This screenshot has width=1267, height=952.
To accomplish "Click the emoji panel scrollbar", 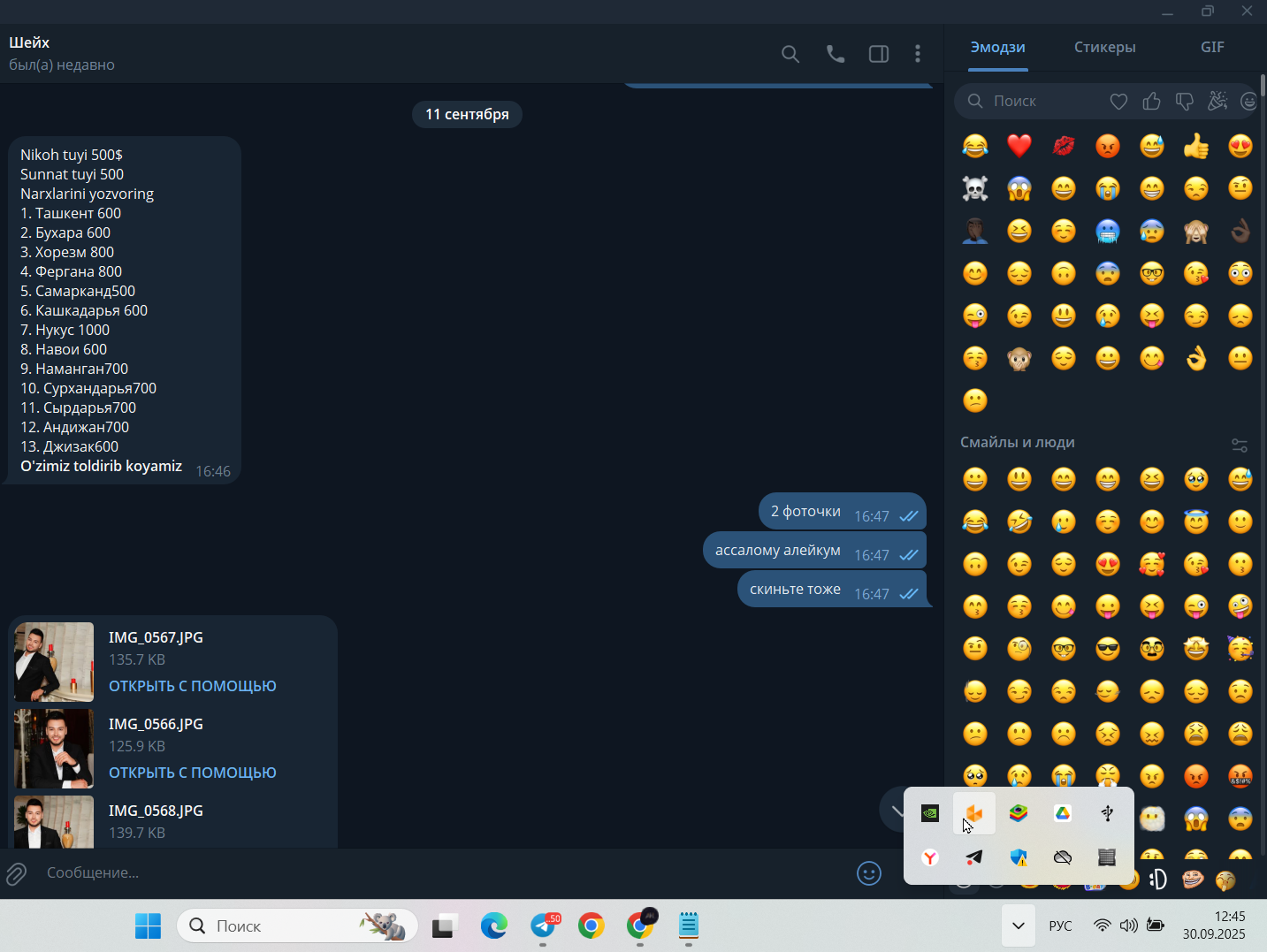I will coord(1263,85).
